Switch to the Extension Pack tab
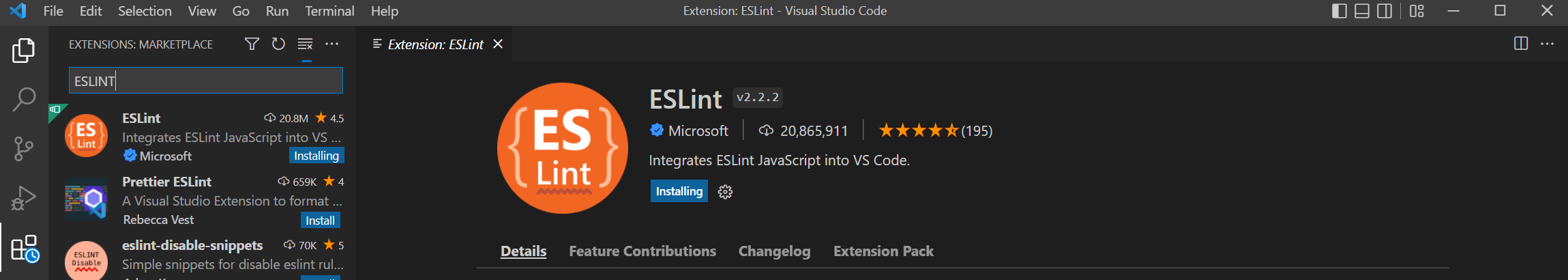This screenshot has height=280, width=1568. (x=883, y=251)
